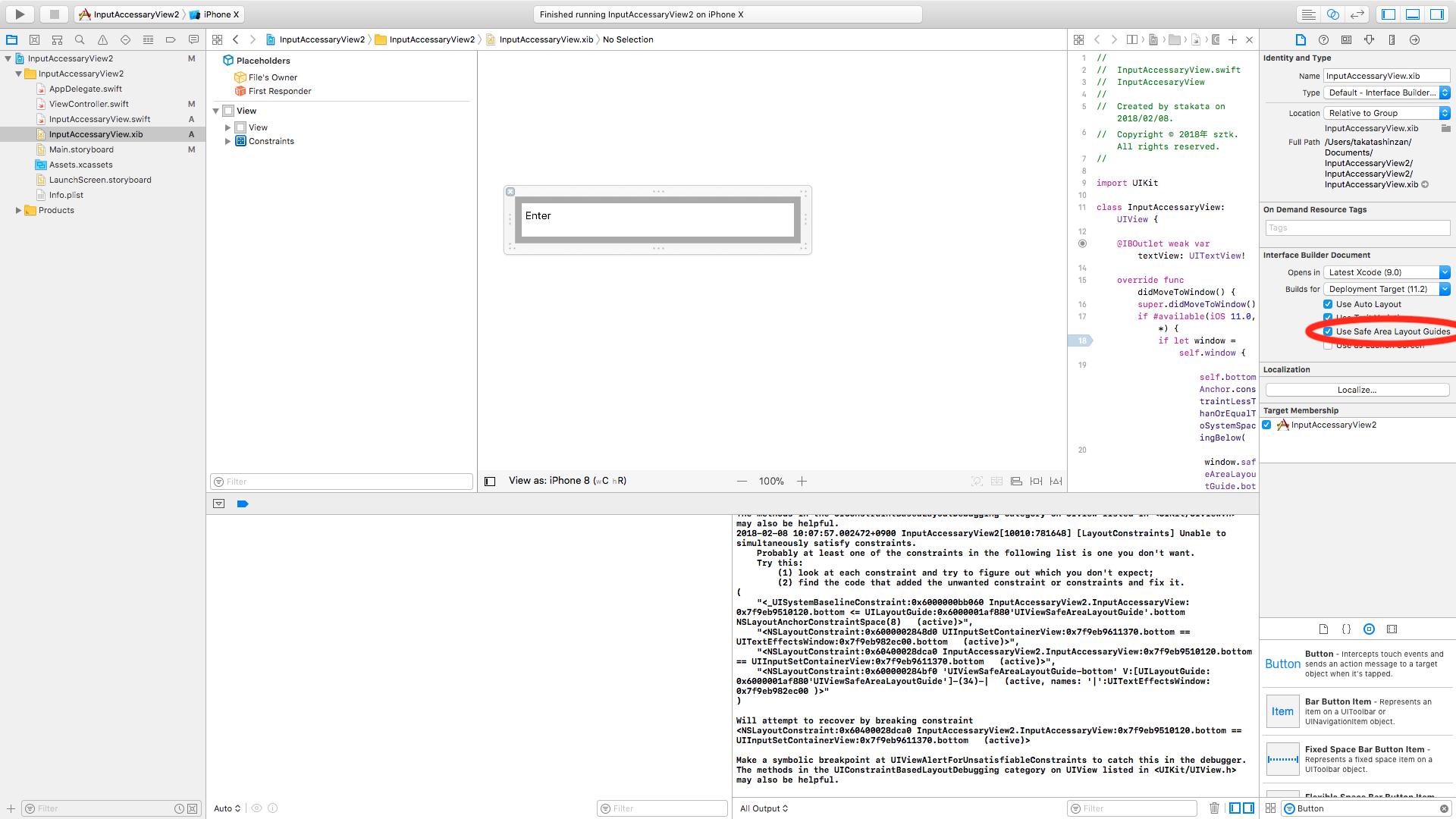
Task: Show the Issue navigator warning icon
Action: coord(102,39)
